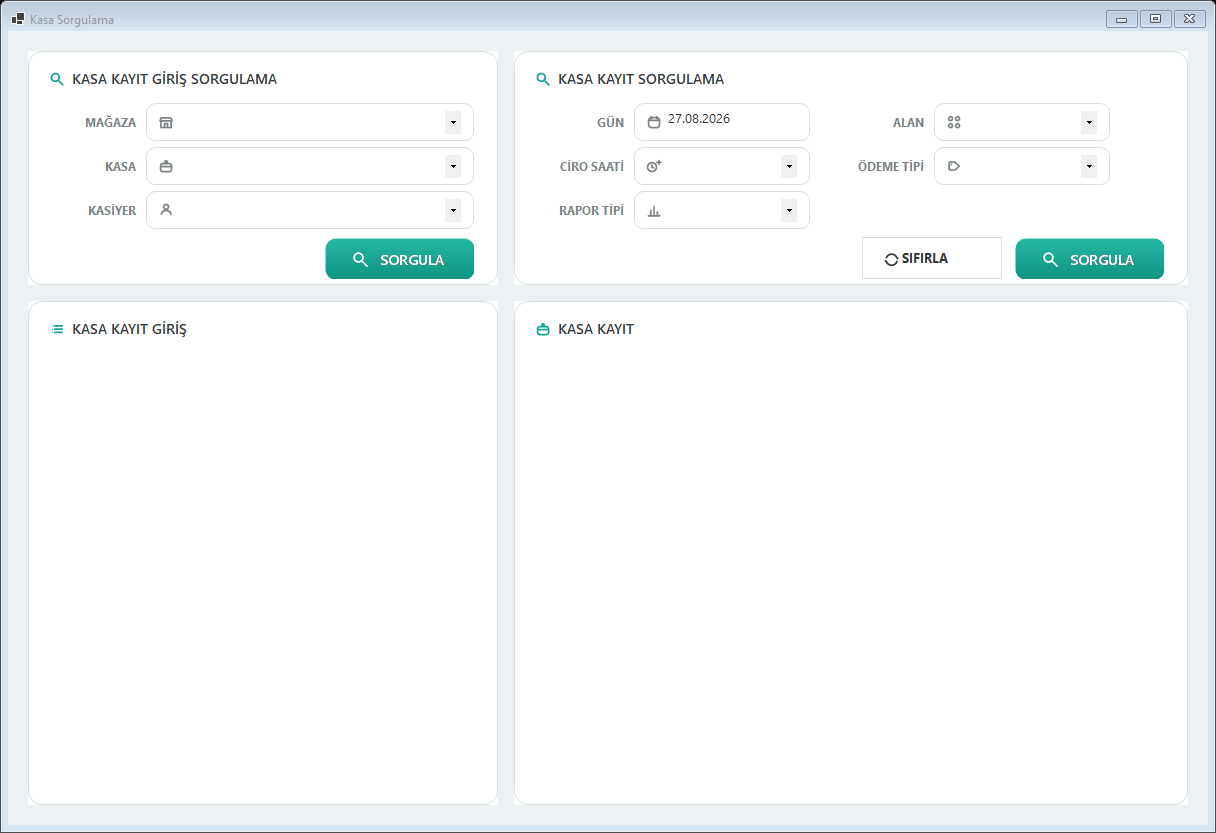The width and height of the screenshot is (1216, 833).
Task: Click the briefcase icon beside KASA KAYIT heading
Action: pyautogui.click(x=543, y=329)
